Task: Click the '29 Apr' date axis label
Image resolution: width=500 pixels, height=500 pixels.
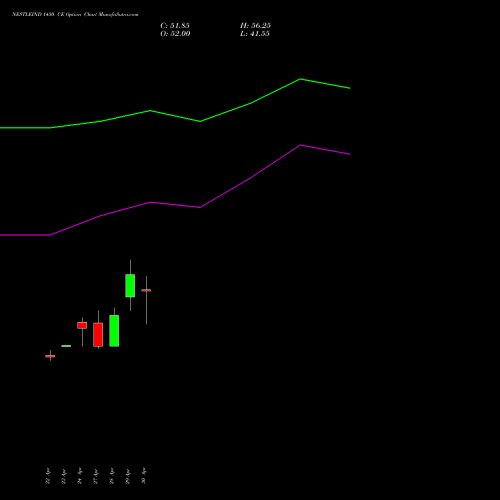Action: 128,476
